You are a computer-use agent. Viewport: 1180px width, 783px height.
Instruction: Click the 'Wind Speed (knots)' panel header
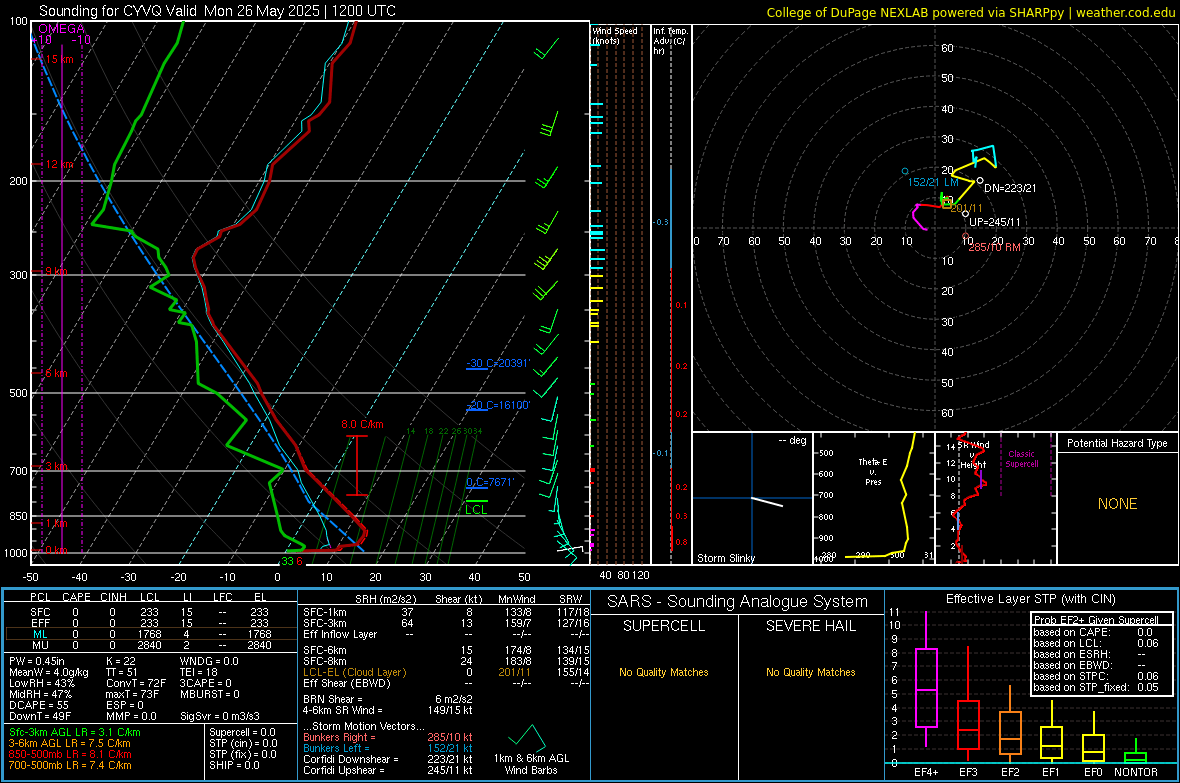pyautogui.click(x=615, y=35)
